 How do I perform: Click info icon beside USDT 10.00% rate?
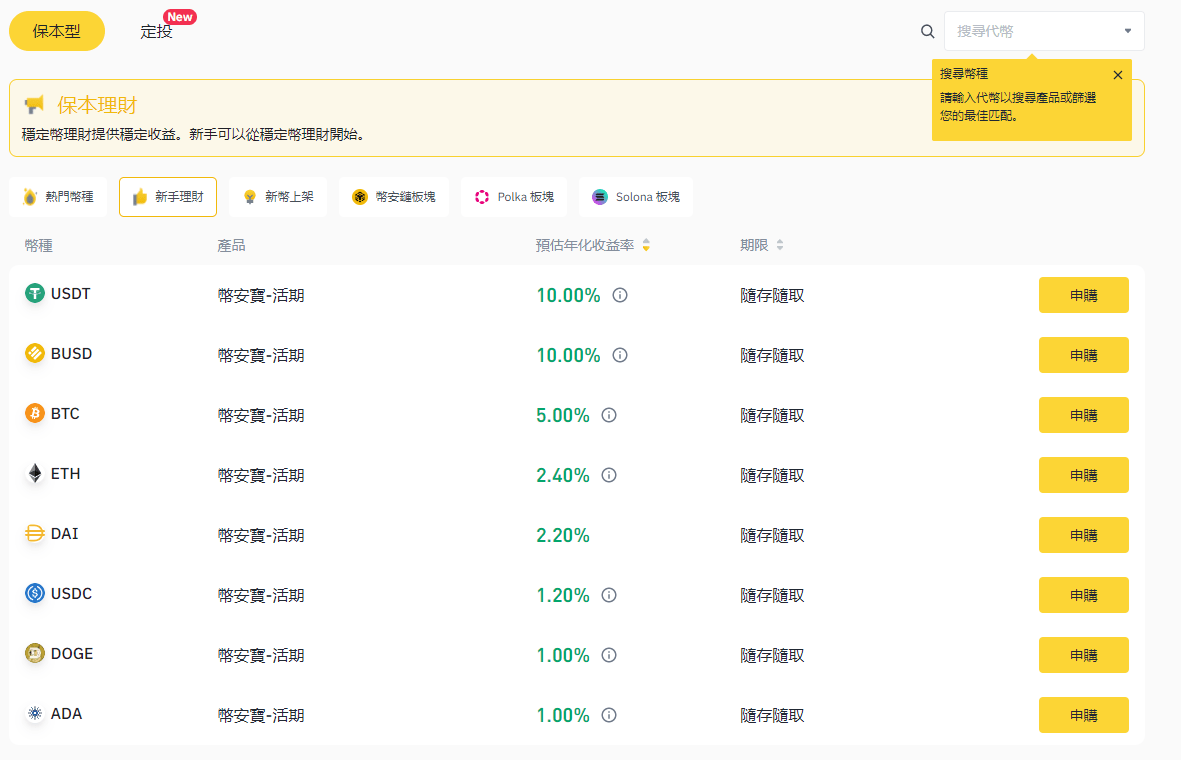click(620, 295)
